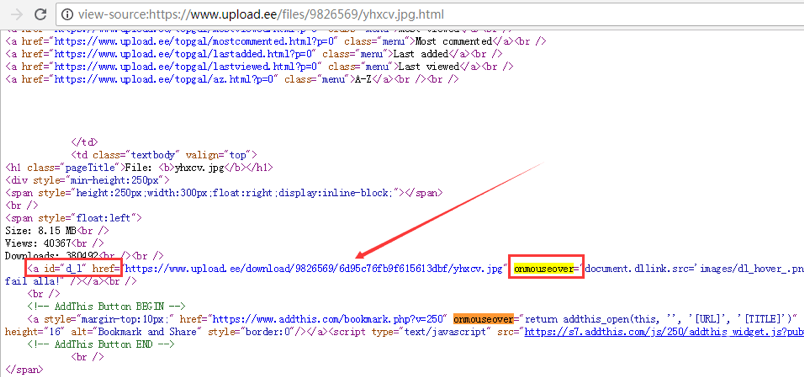Open the mostcommented.html link in source
This screenshot has width=804, height=377.
pos(195,41)
